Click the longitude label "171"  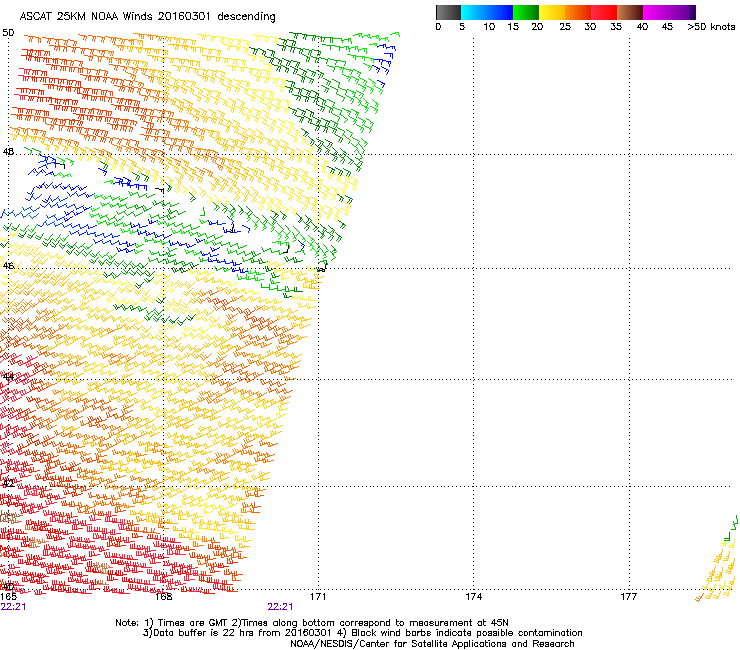tap(318, 597)
